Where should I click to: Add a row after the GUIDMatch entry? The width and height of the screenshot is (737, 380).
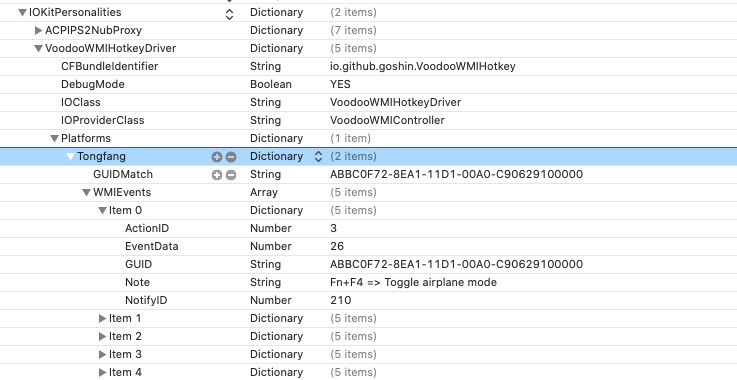[216, 175]
